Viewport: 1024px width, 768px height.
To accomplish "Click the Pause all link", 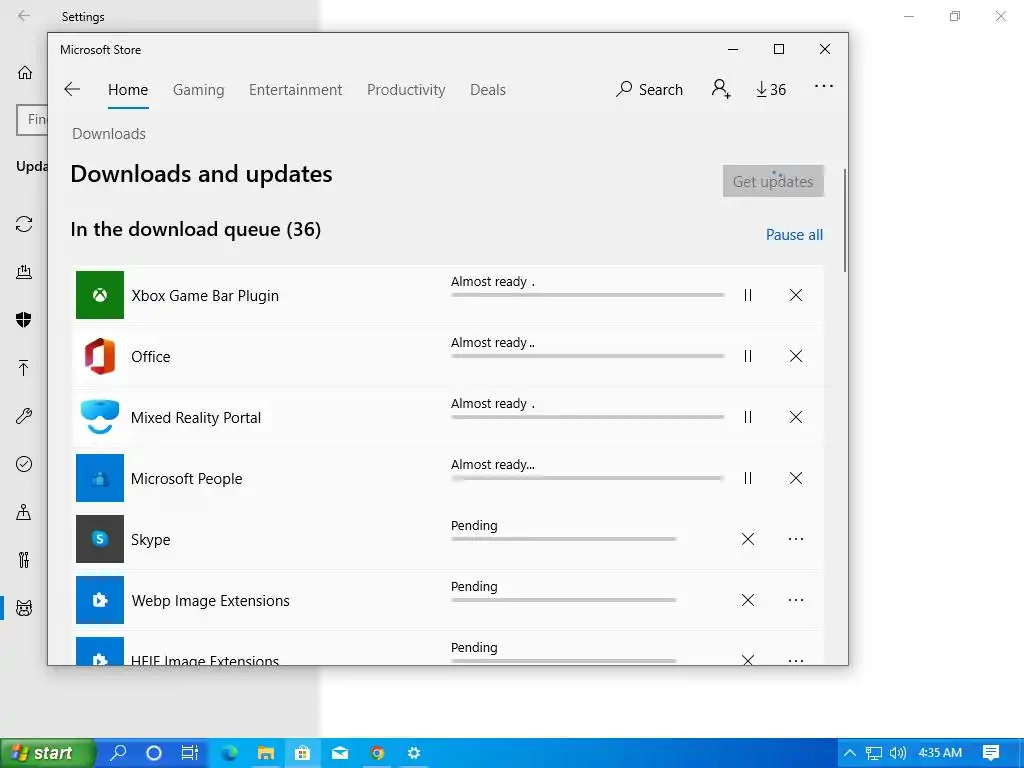I will pos(794,234).
